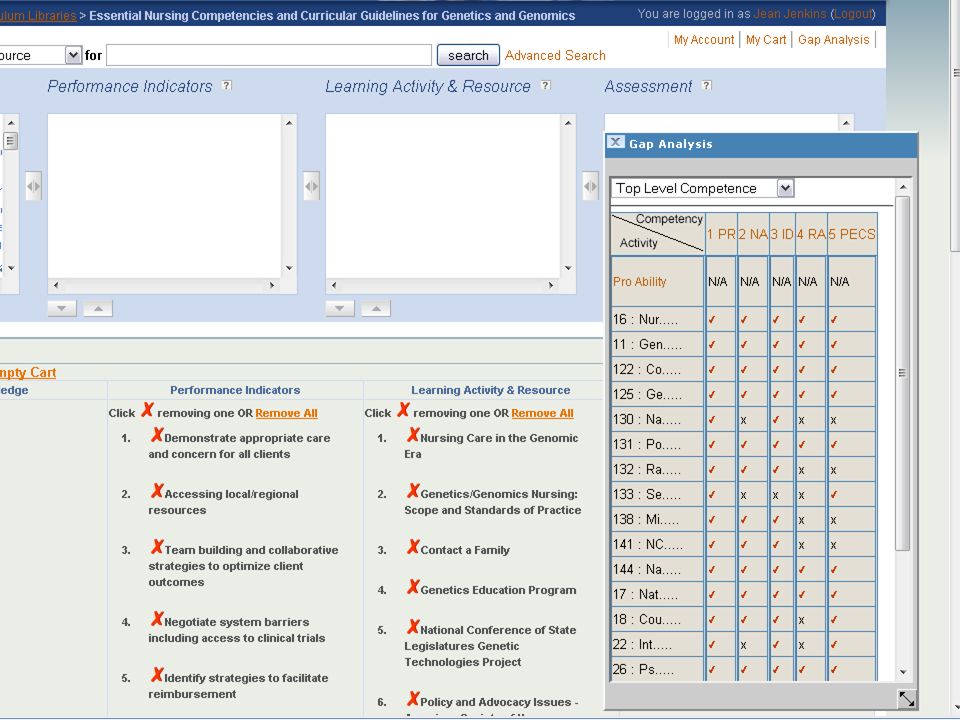Remove 'Genetics/Genomics Nursing: Scope and Standards' item

[x=413, y=491]
